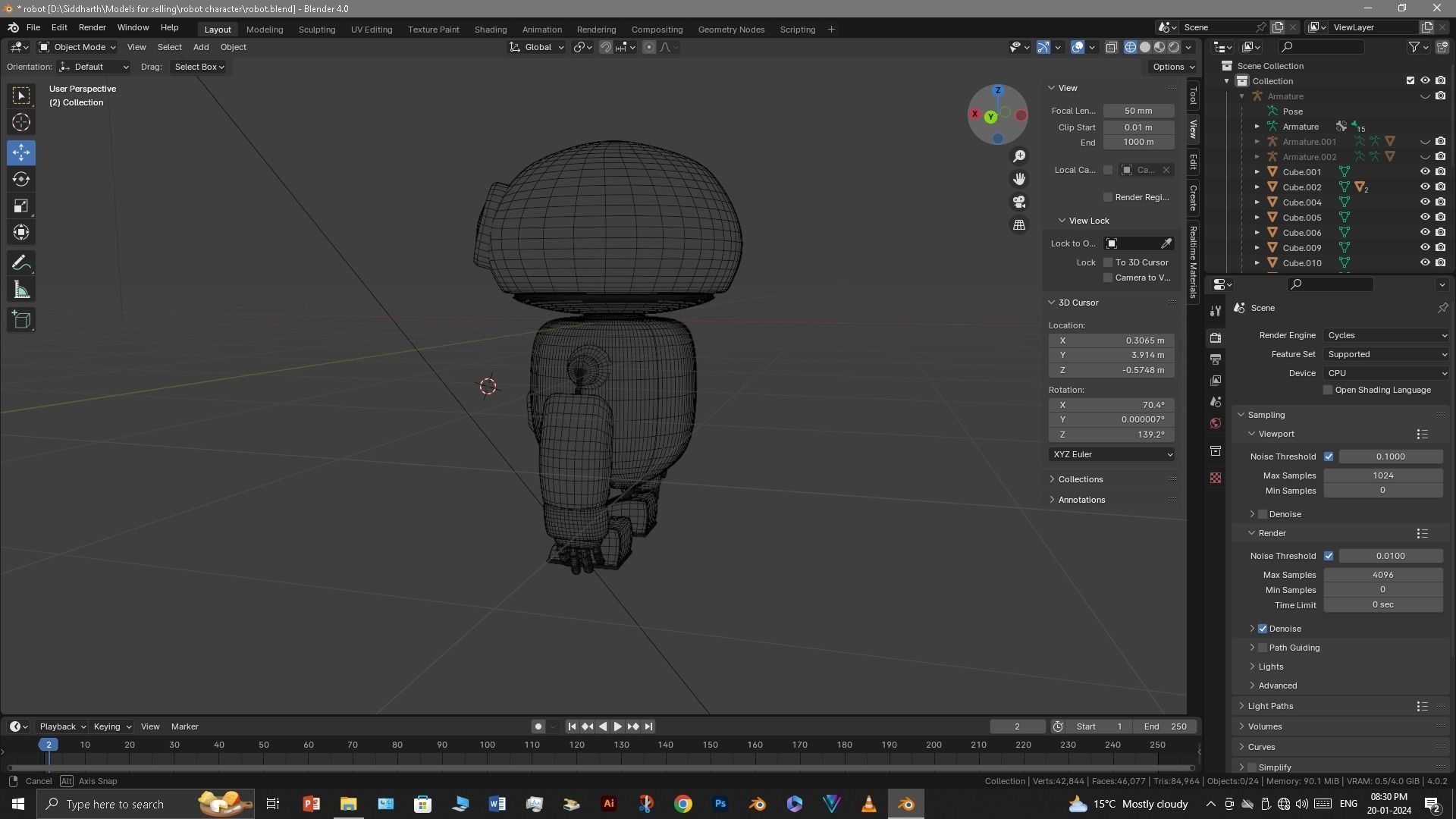Pick Lock to Object with eyedropper

[1166, 243]
